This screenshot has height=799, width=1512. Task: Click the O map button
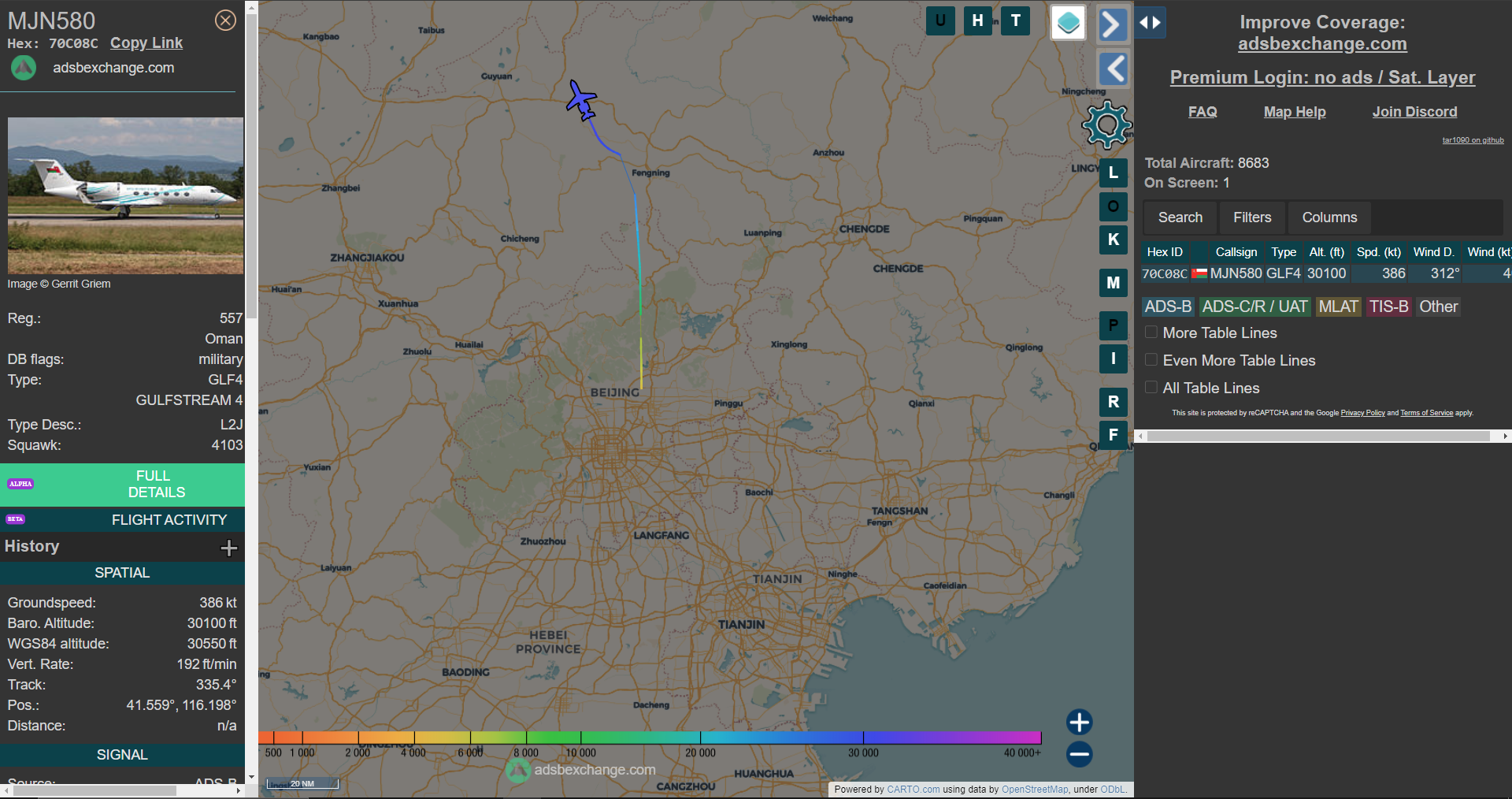(1114, 206)
